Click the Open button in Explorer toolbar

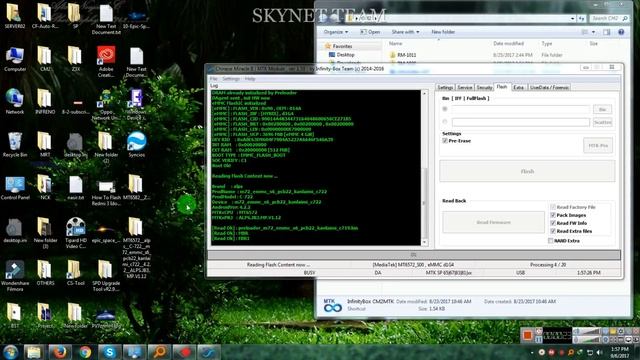click(x=370, y=32)
